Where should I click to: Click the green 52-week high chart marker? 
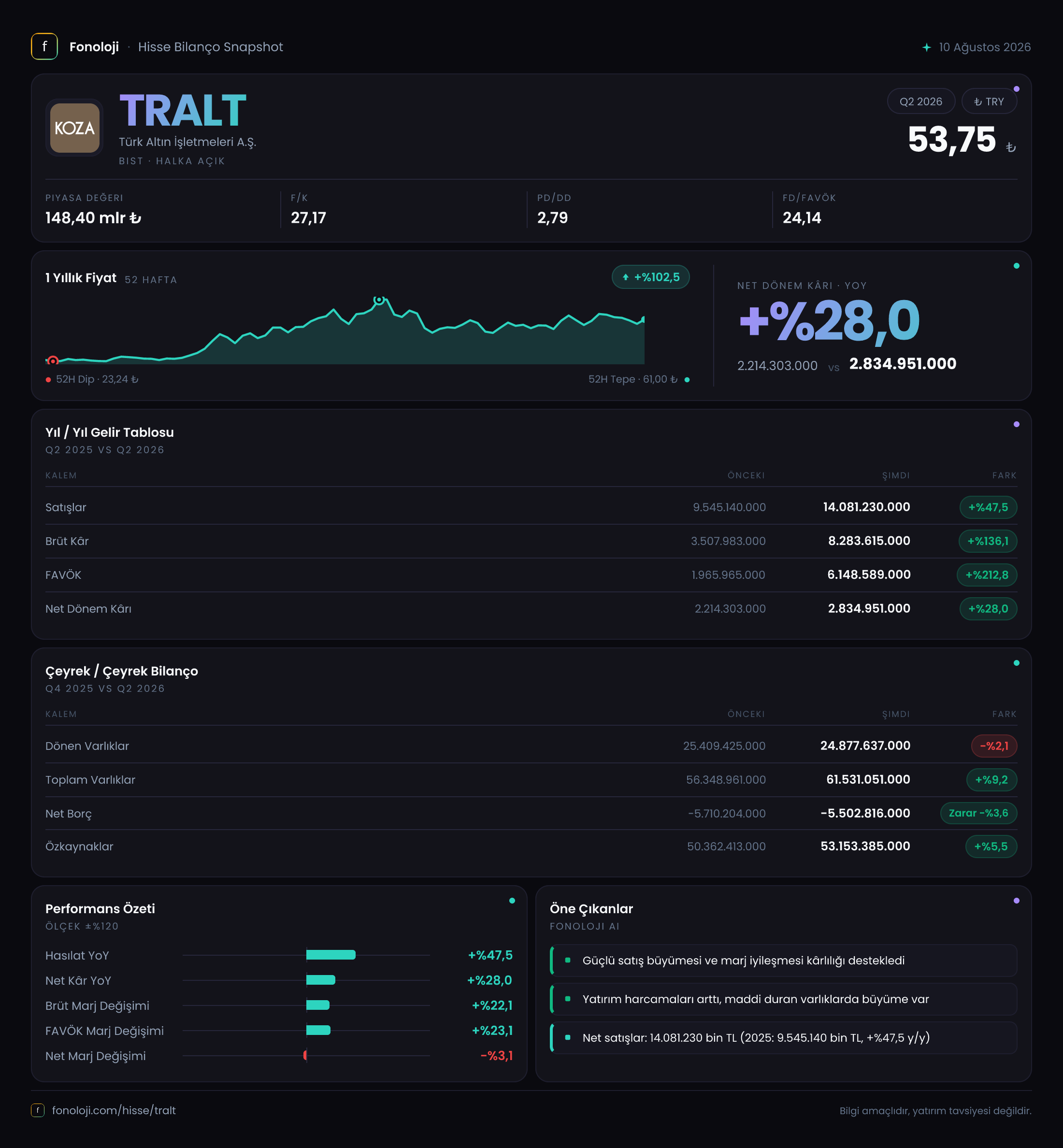[x=378, y=300]
